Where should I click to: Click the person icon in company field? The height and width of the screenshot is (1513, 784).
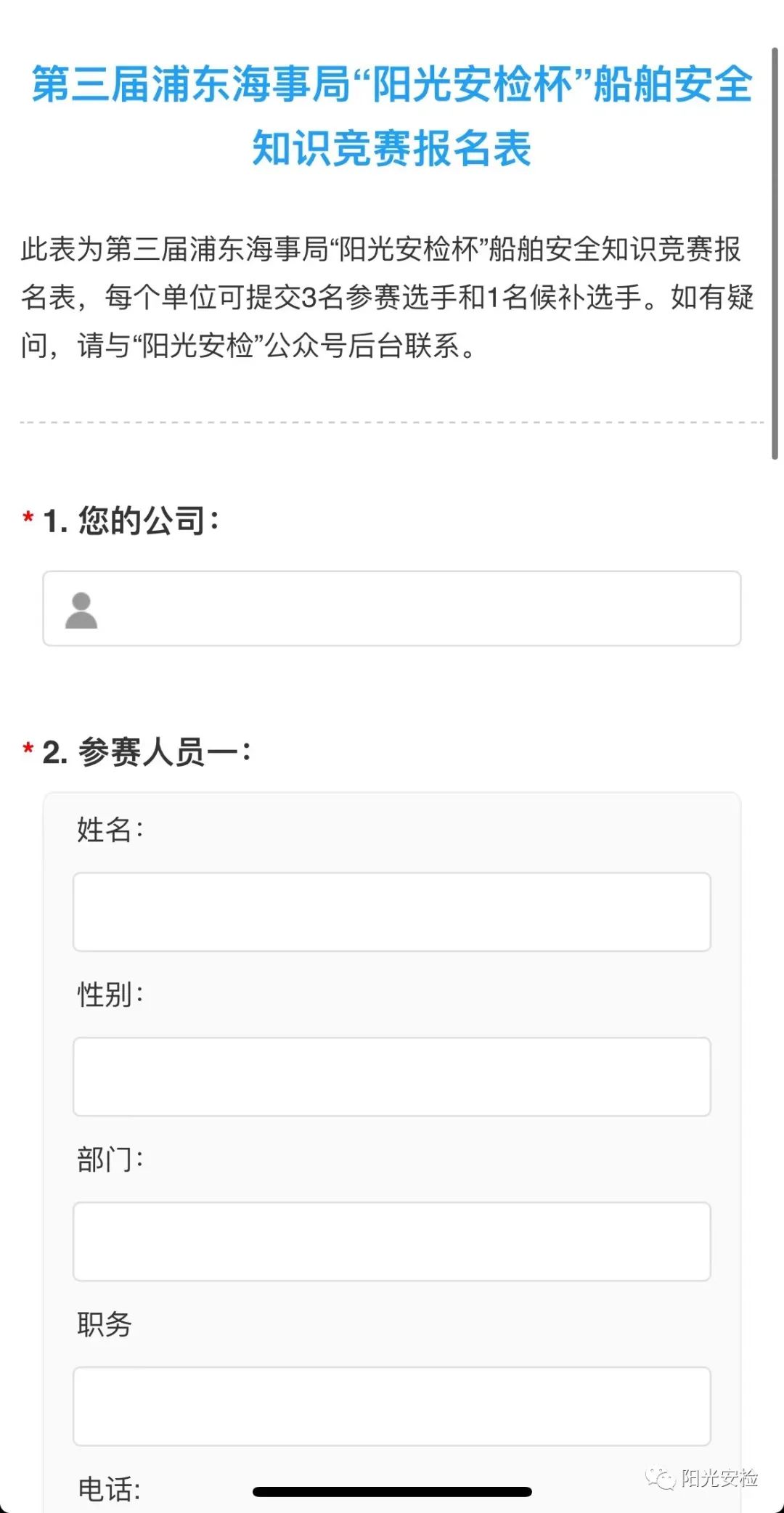tap(81, 611)
